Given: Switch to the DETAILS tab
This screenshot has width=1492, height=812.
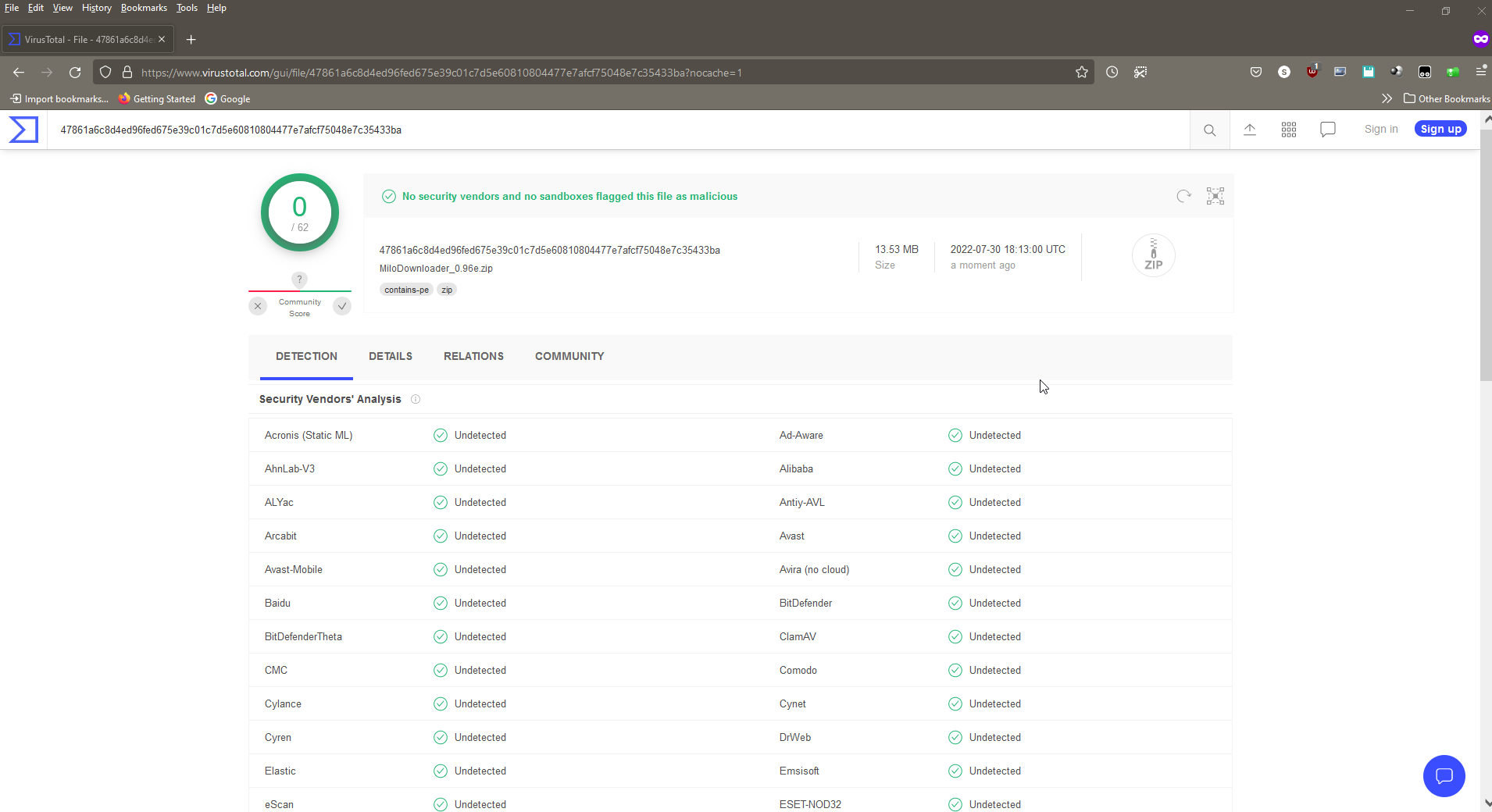Looking at the screenshot, I should [391, 356].
